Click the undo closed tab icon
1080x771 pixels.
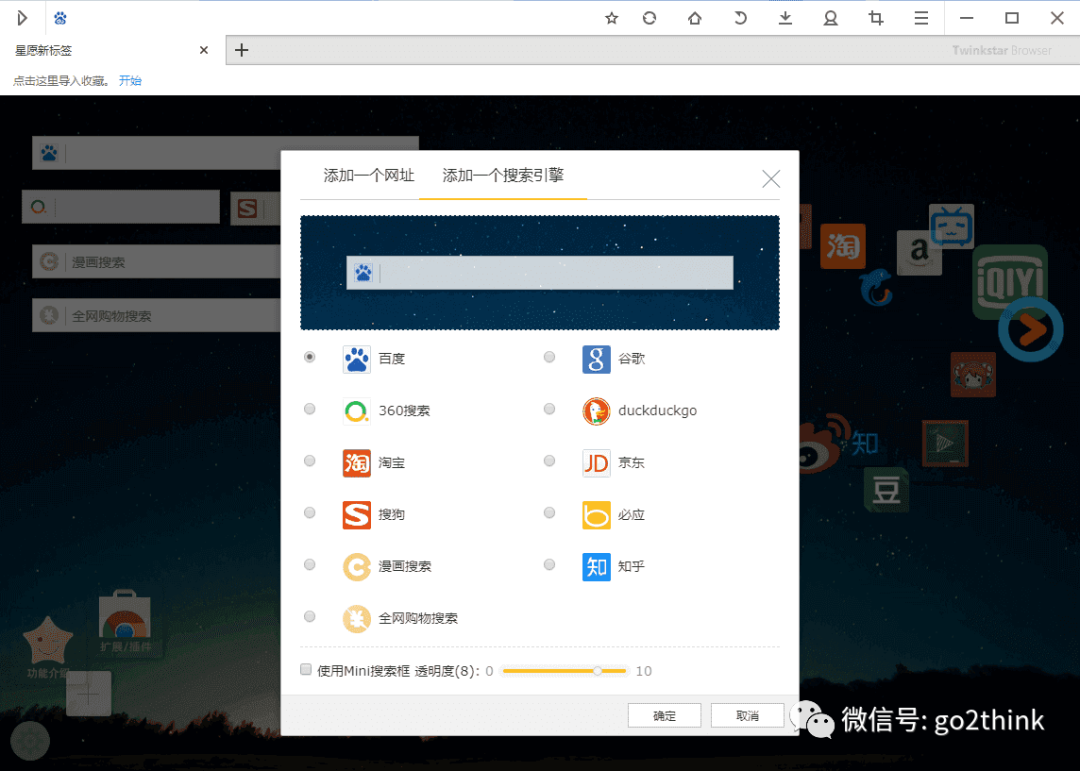click(x=740, y=19)
